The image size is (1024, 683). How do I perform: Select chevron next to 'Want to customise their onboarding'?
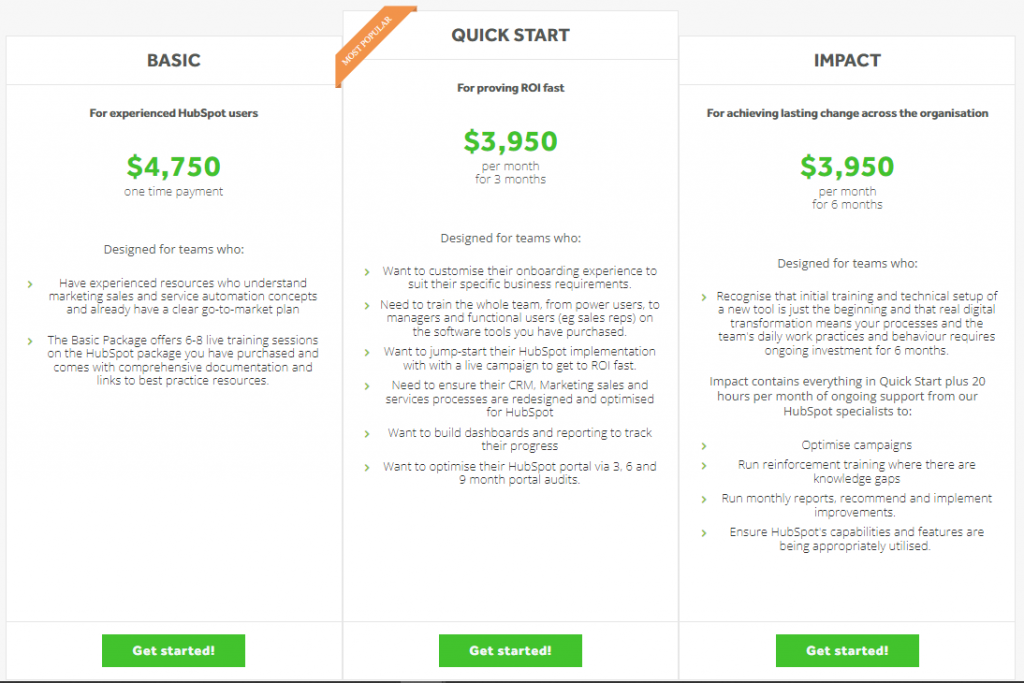367,272
